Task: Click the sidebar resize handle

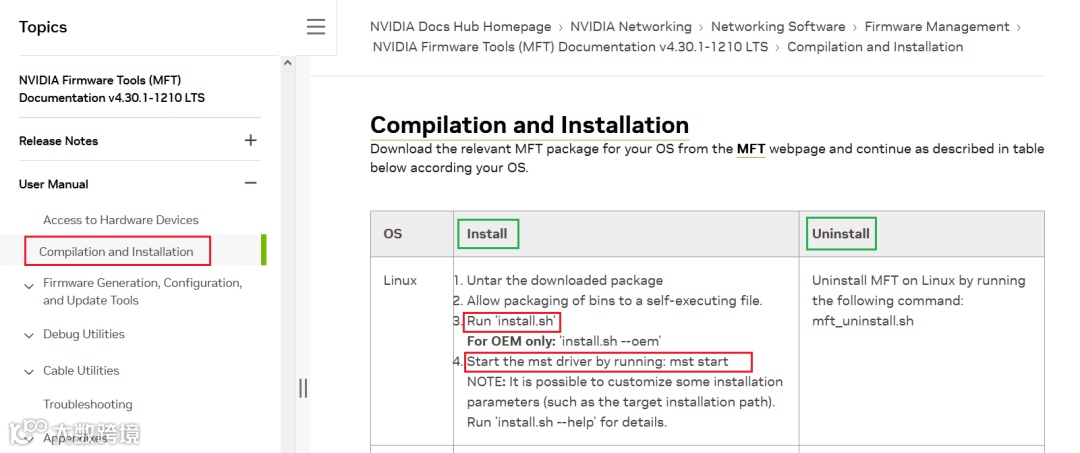Action: [303, 388]
